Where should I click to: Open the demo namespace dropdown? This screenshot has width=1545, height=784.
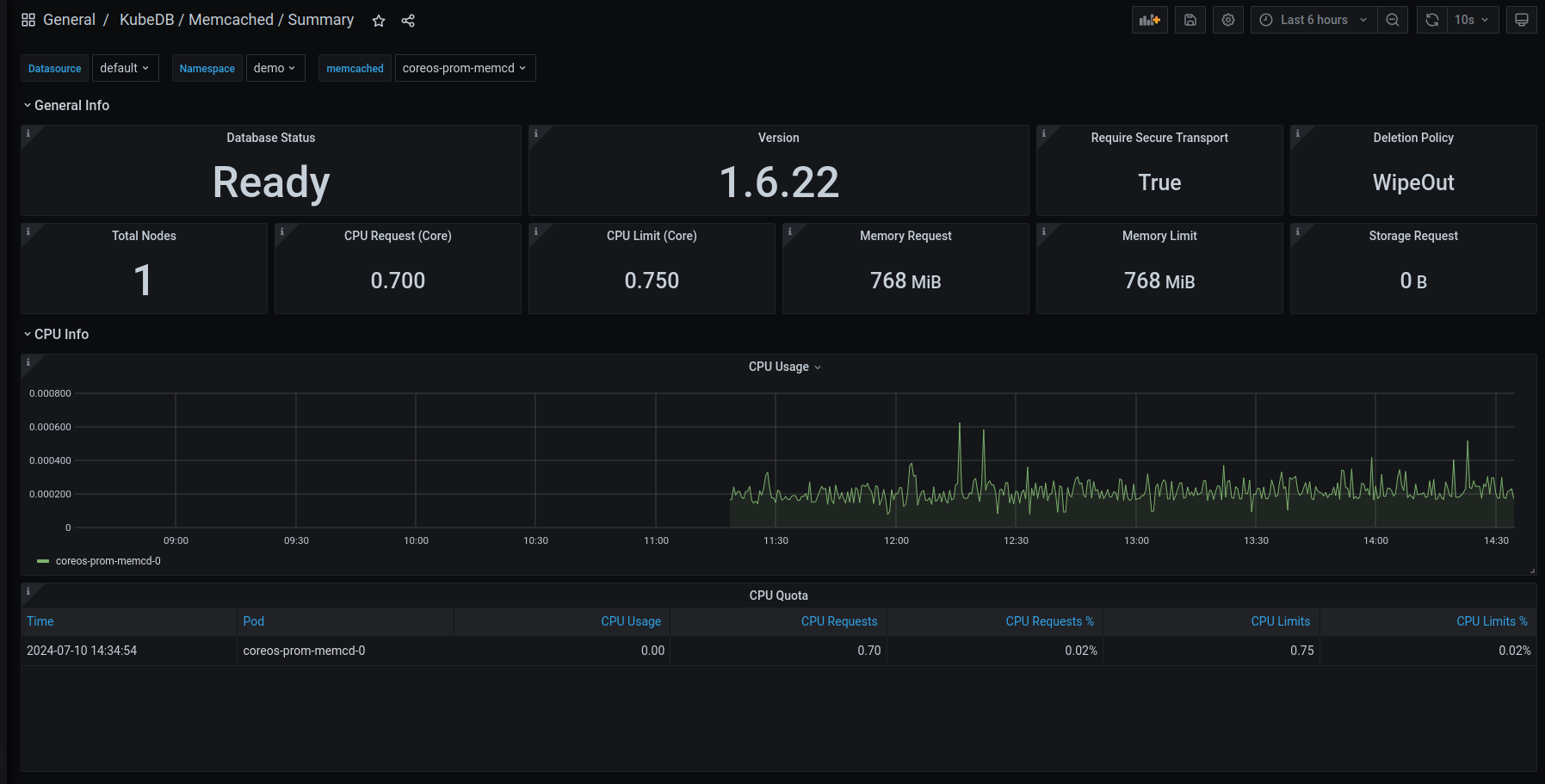tap(275, 67)
